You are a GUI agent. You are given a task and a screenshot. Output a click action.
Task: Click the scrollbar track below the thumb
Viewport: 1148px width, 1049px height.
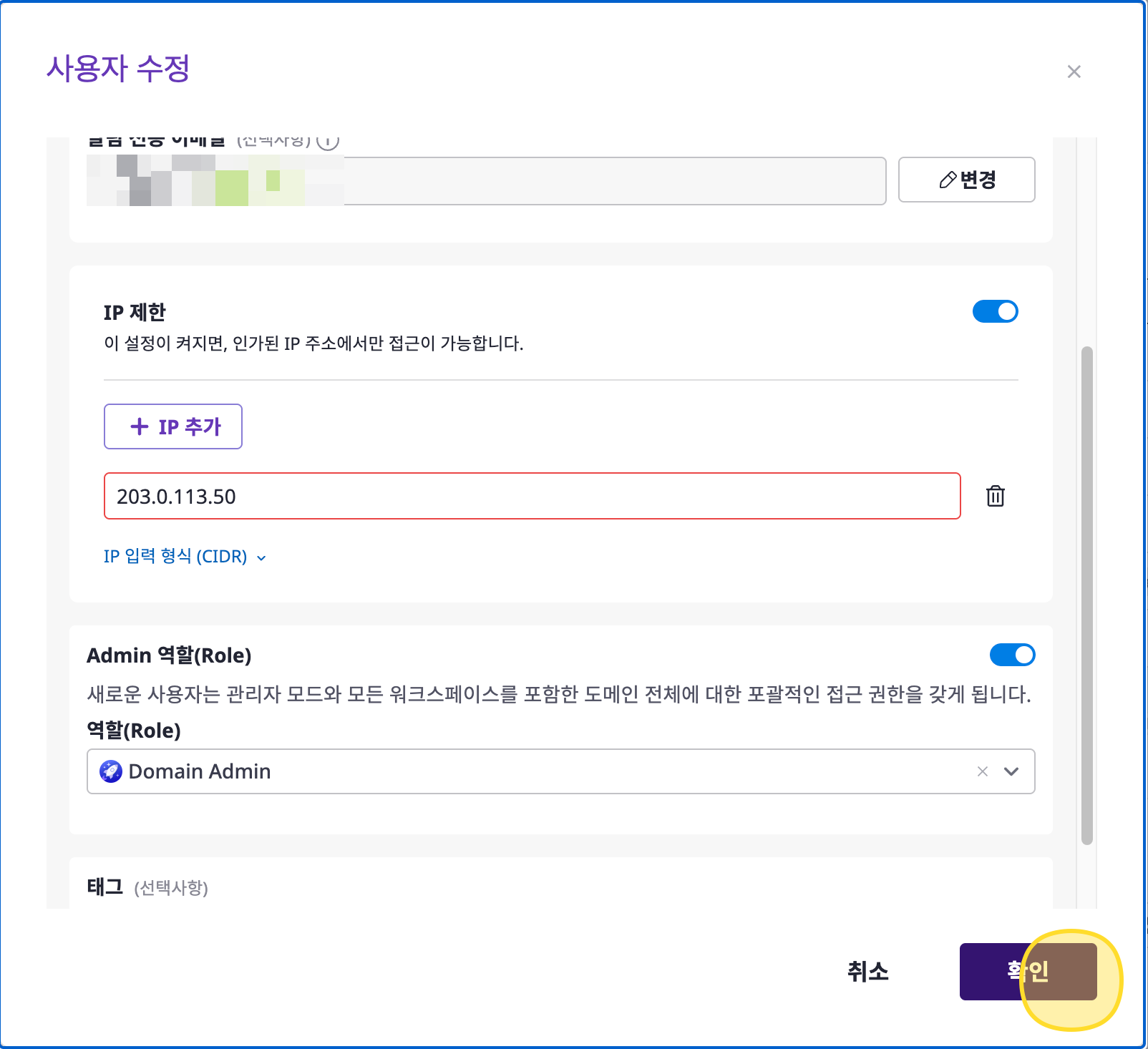click(1086, 877)
